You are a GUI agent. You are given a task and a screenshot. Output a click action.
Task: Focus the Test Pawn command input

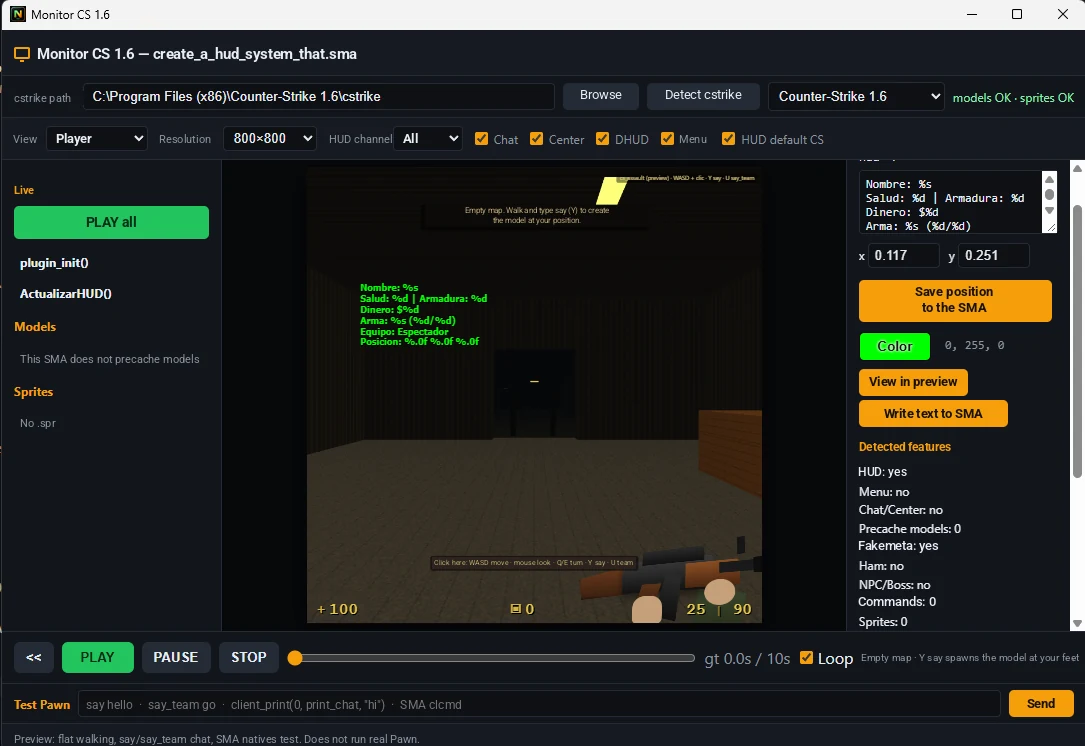[539, 704]
